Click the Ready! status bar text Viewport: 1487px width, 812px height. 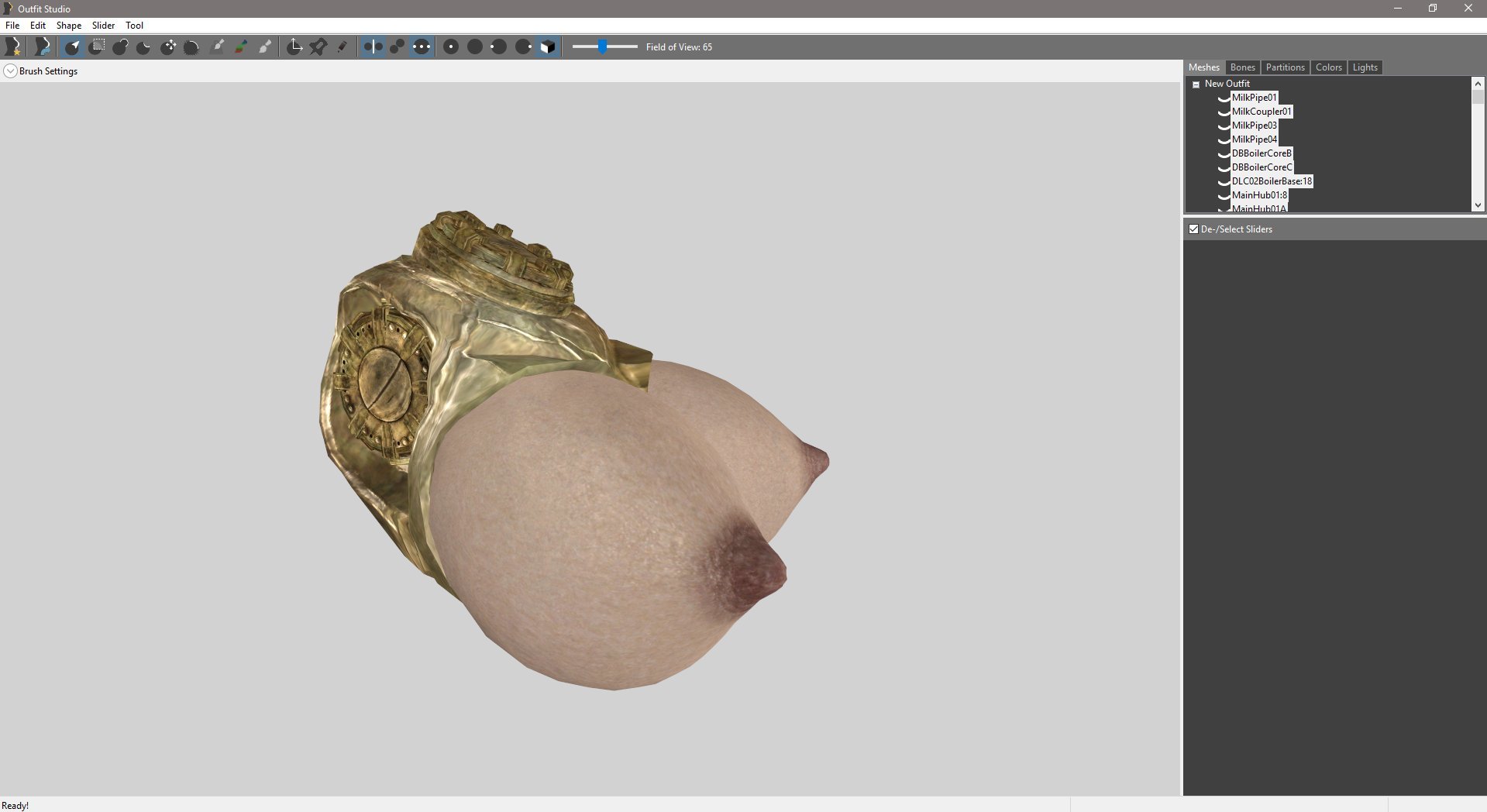pyautogui.click(x=15, y=806)
